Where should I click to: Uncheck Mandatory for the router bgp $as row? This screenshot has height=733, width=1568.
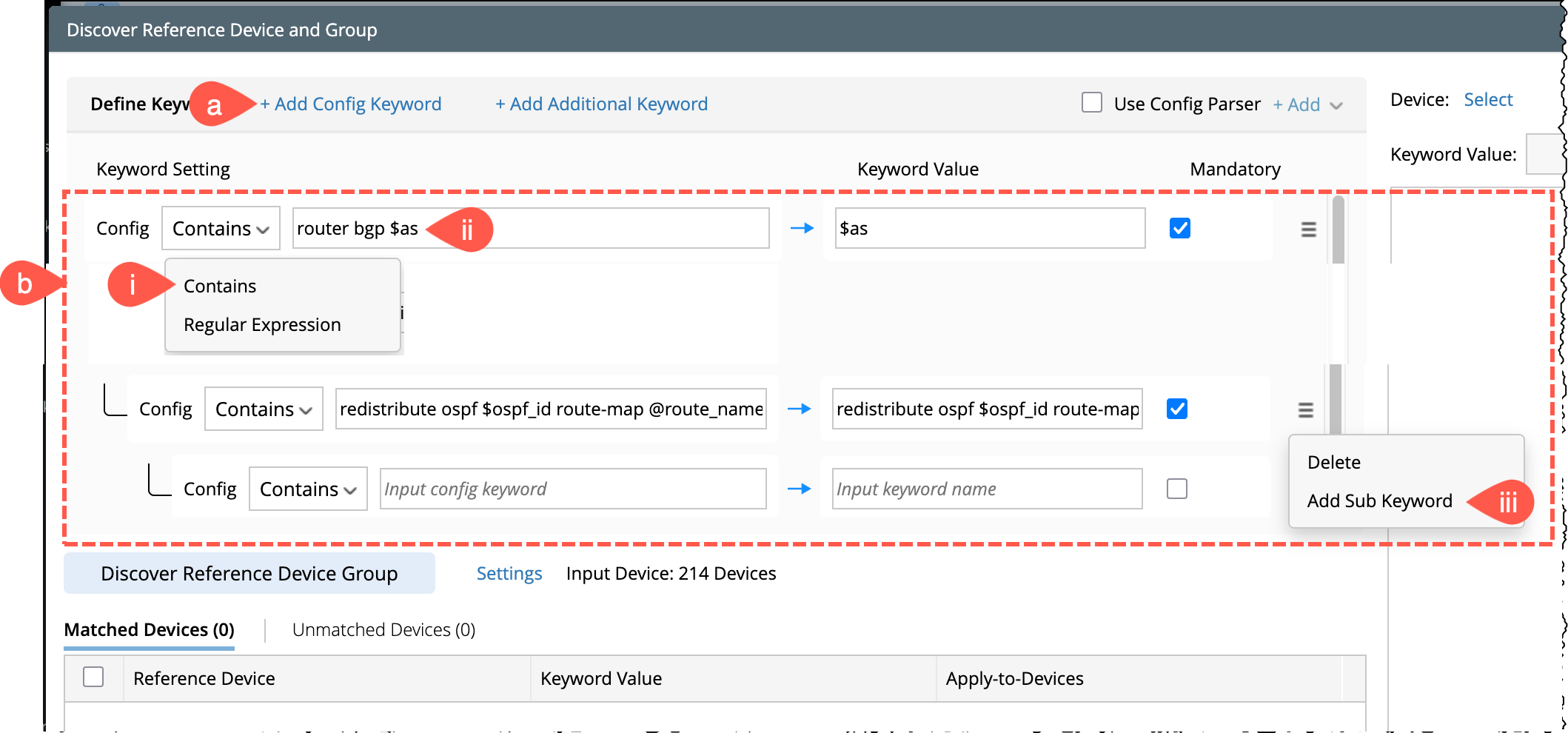point(1179,228)
